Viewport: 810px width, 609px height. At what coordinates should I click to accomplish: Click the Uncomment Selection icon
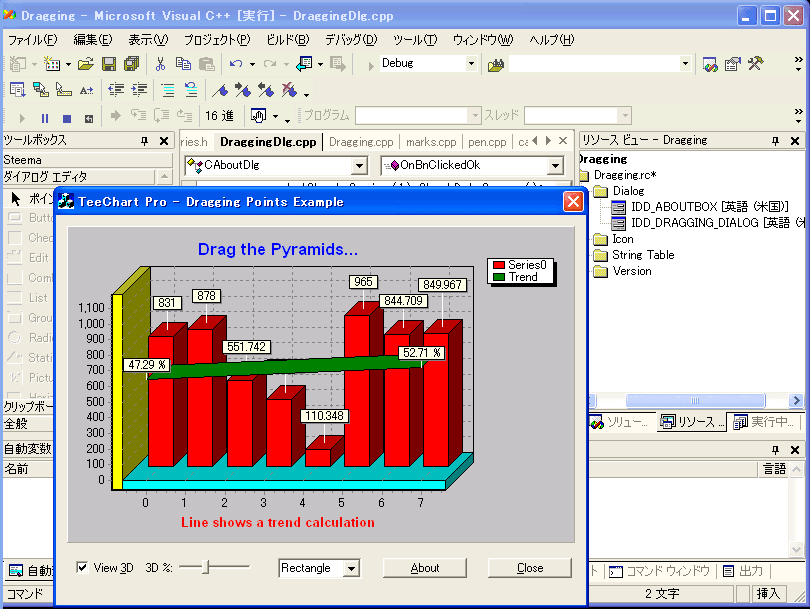tap(191, 90)
